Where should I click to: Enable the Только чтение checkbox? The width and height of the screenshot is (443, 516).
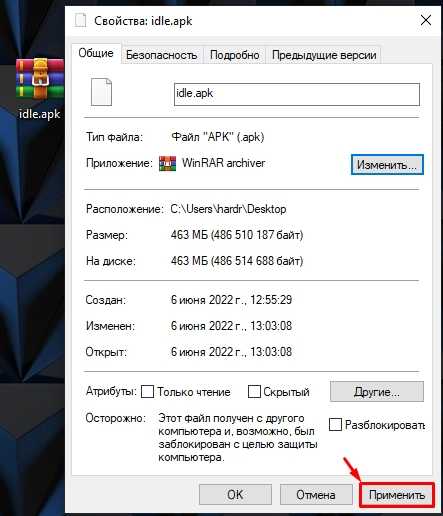point(147,392)
